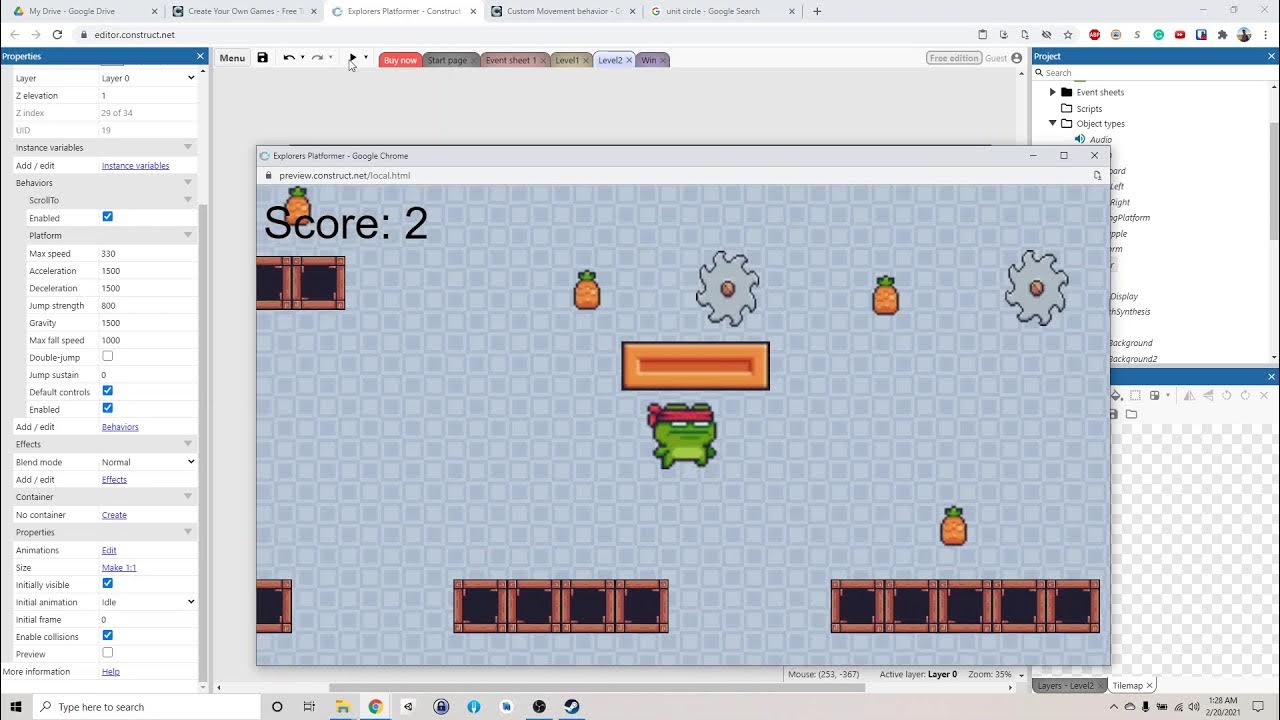Open the OBS icon on the taskbar
This screenshot has width=1280, height=720.
click(x=538, y=706)
